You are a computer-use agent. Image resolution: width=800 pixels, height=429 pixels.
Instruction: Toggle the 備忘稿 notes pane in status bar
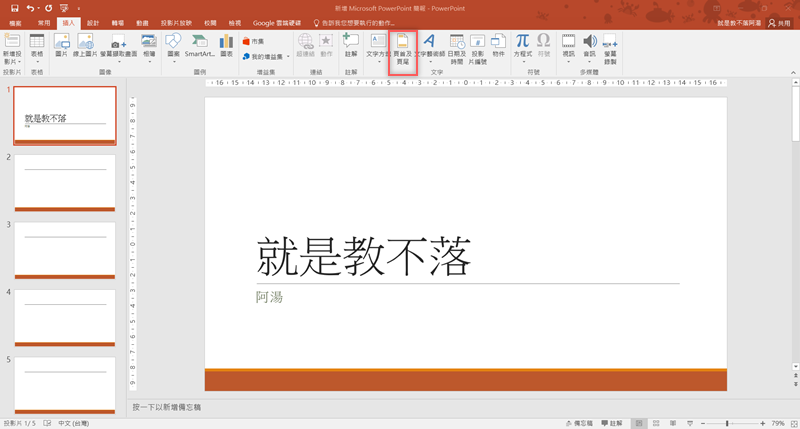[579, 423]
